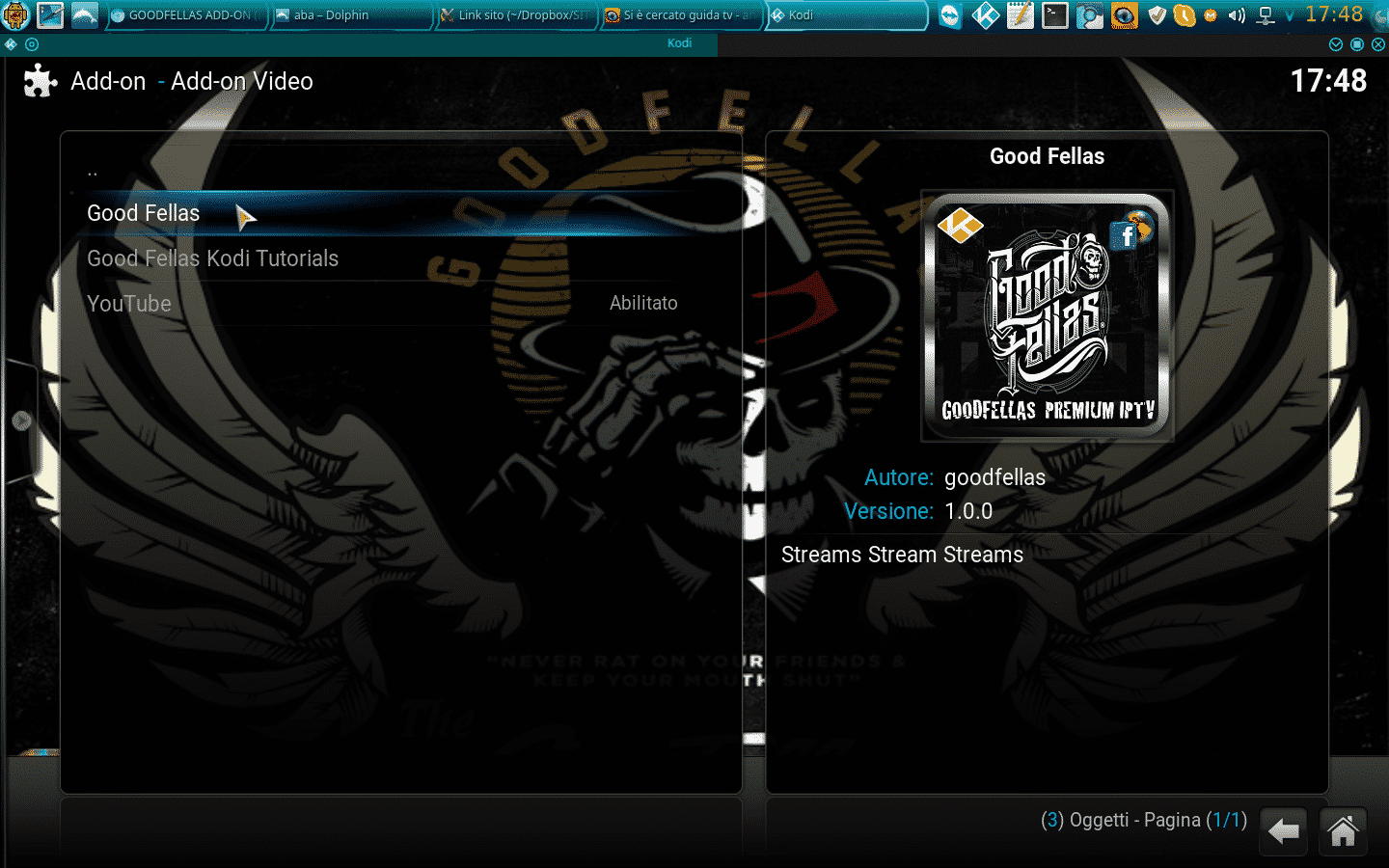Click the '(3) Oggetti - Pagina (1/1)' counter
The width and height of the screenshot is (1389, 868).
[x=1144, y=820]
